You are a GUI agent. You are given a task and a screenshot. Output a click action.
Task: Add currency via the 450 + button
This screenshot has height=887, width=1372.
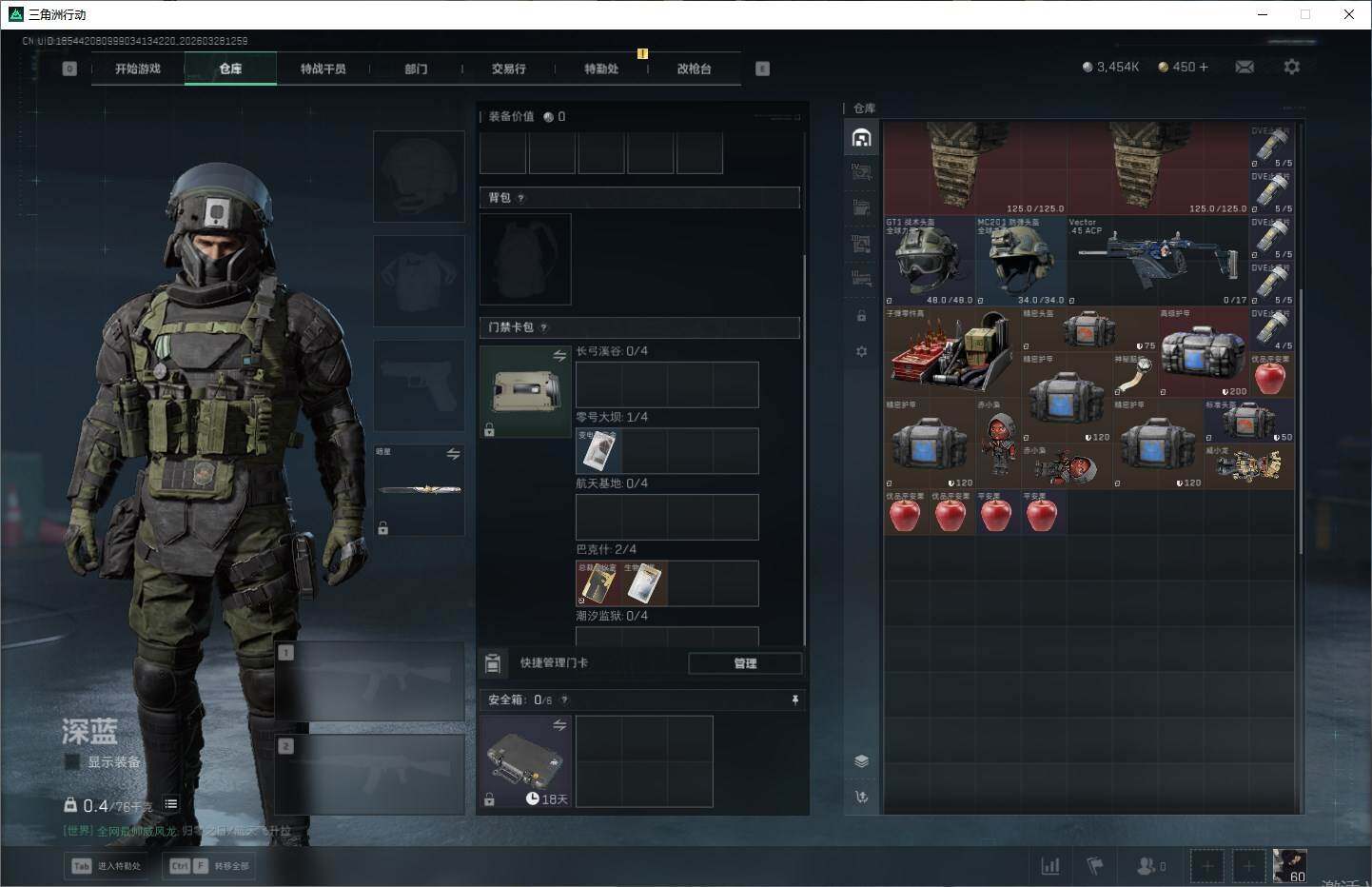pos(1183,67)
